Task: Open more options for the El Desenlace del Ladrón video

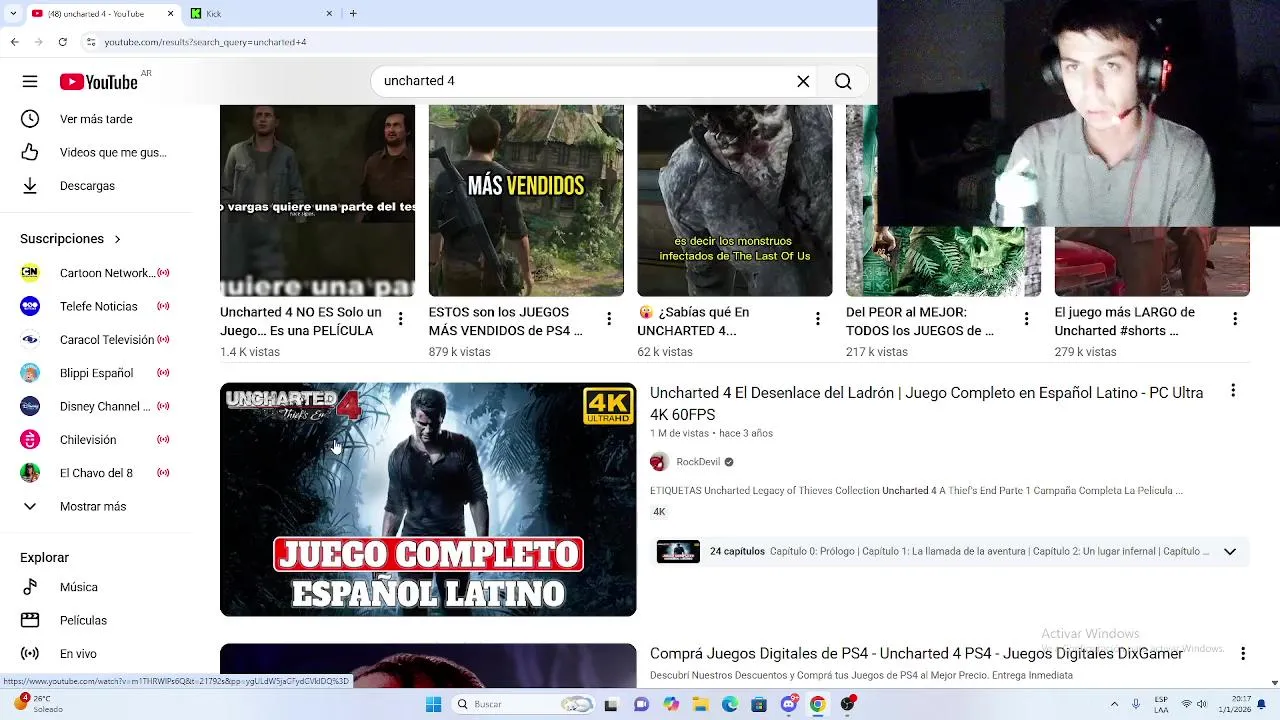Action: [1233, 391]
